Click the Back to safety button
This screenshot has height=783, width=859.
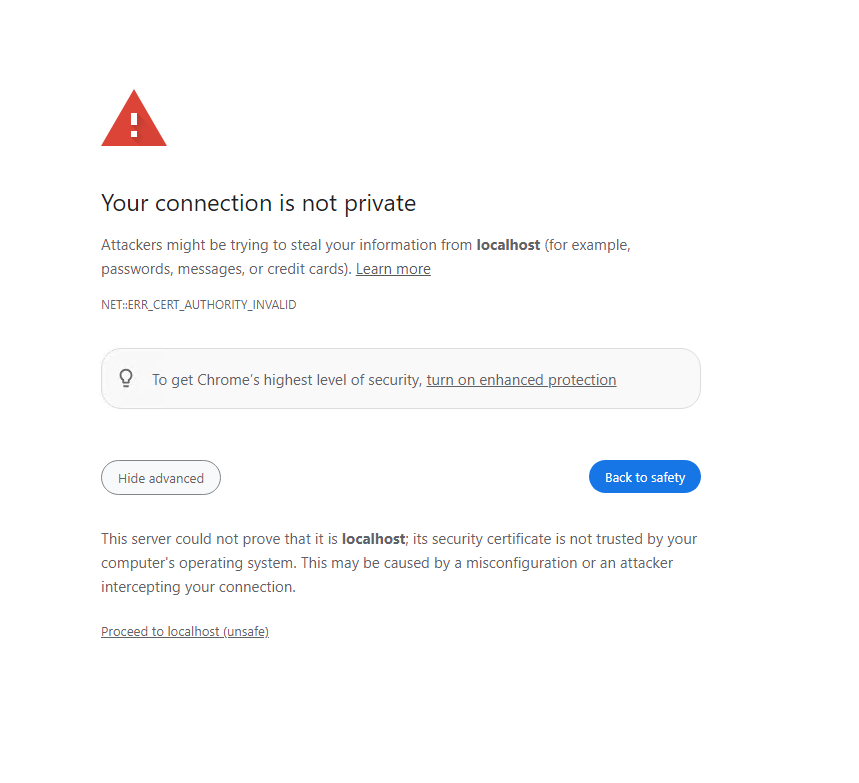tap(644, 477)
